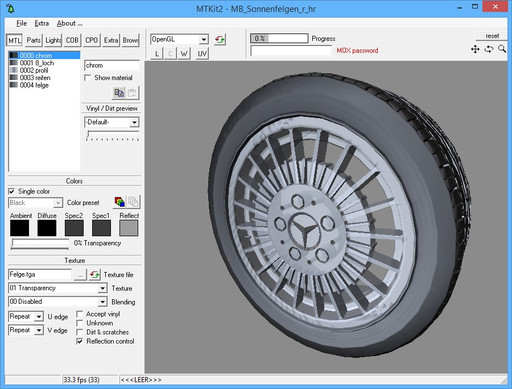This screenshot has width=512, height=389.
Task: Toggle the C view mode button
Action: tap(170, 54)
